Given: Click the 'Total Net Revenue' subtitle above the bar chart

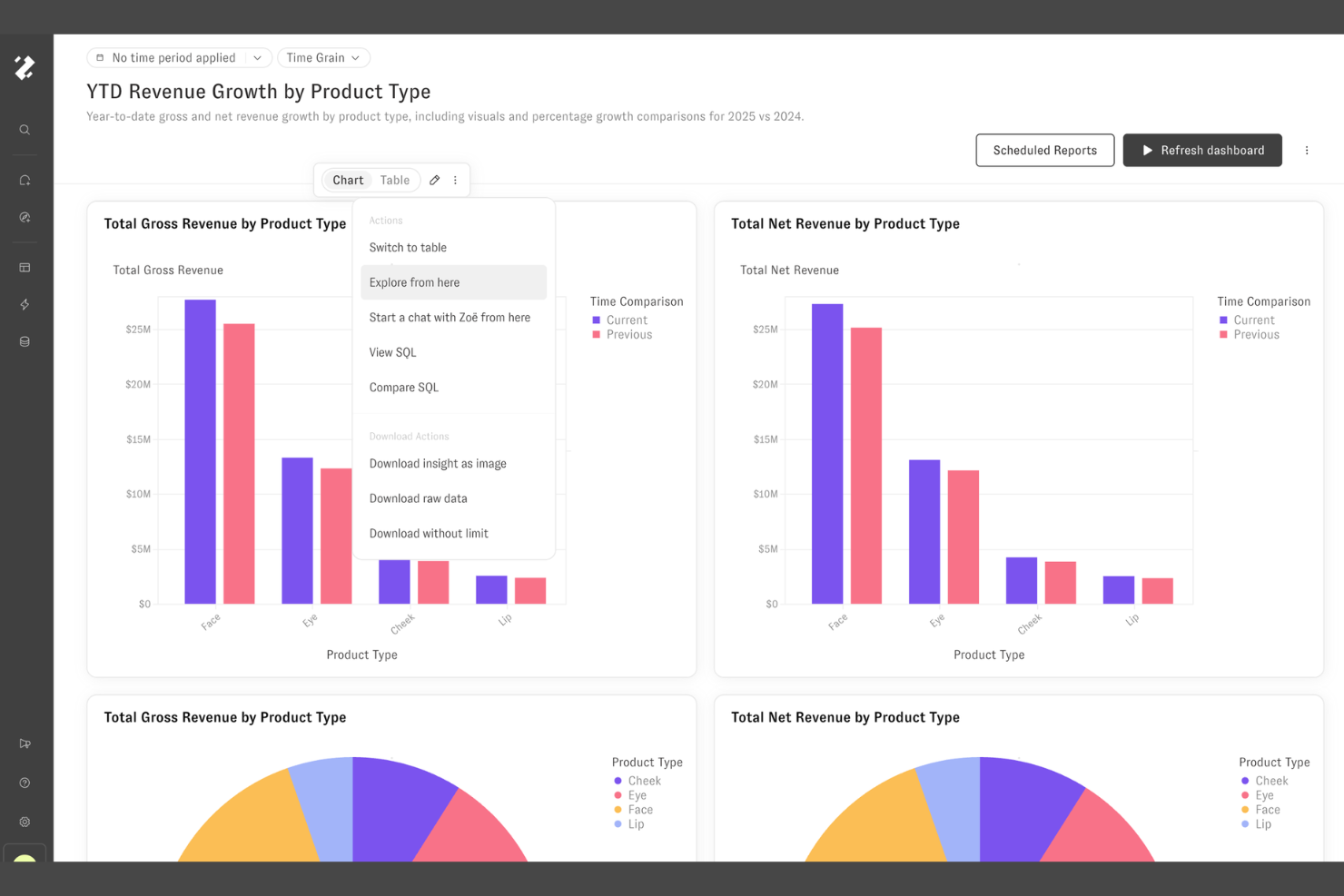Looking at the screenshot, I should point(789,271).
